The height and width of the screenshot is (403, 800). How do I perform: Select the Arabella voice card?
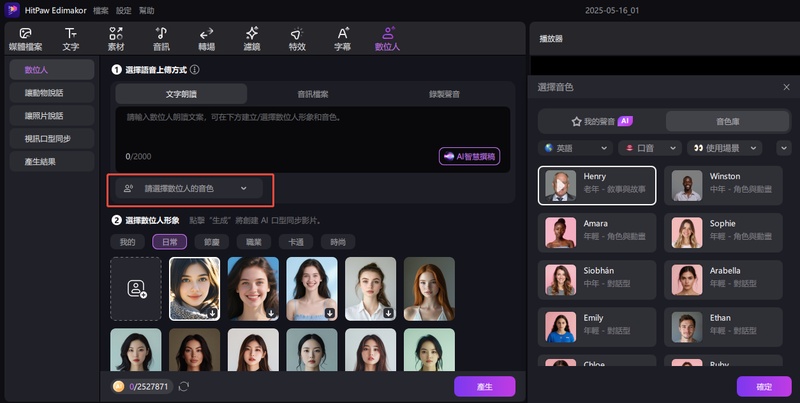coord(723,280)
